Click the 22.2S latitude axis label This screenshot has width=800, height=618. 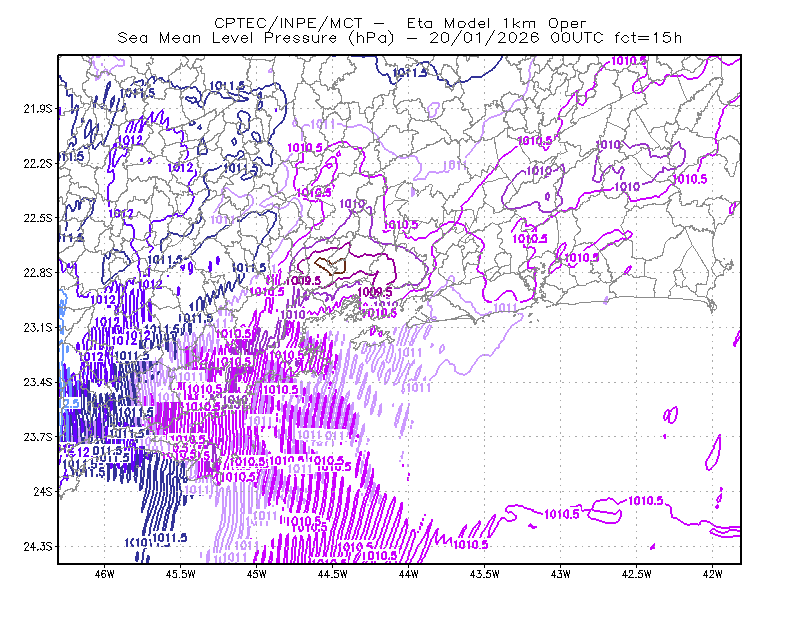pyautogui.click(x=38, y=163)
